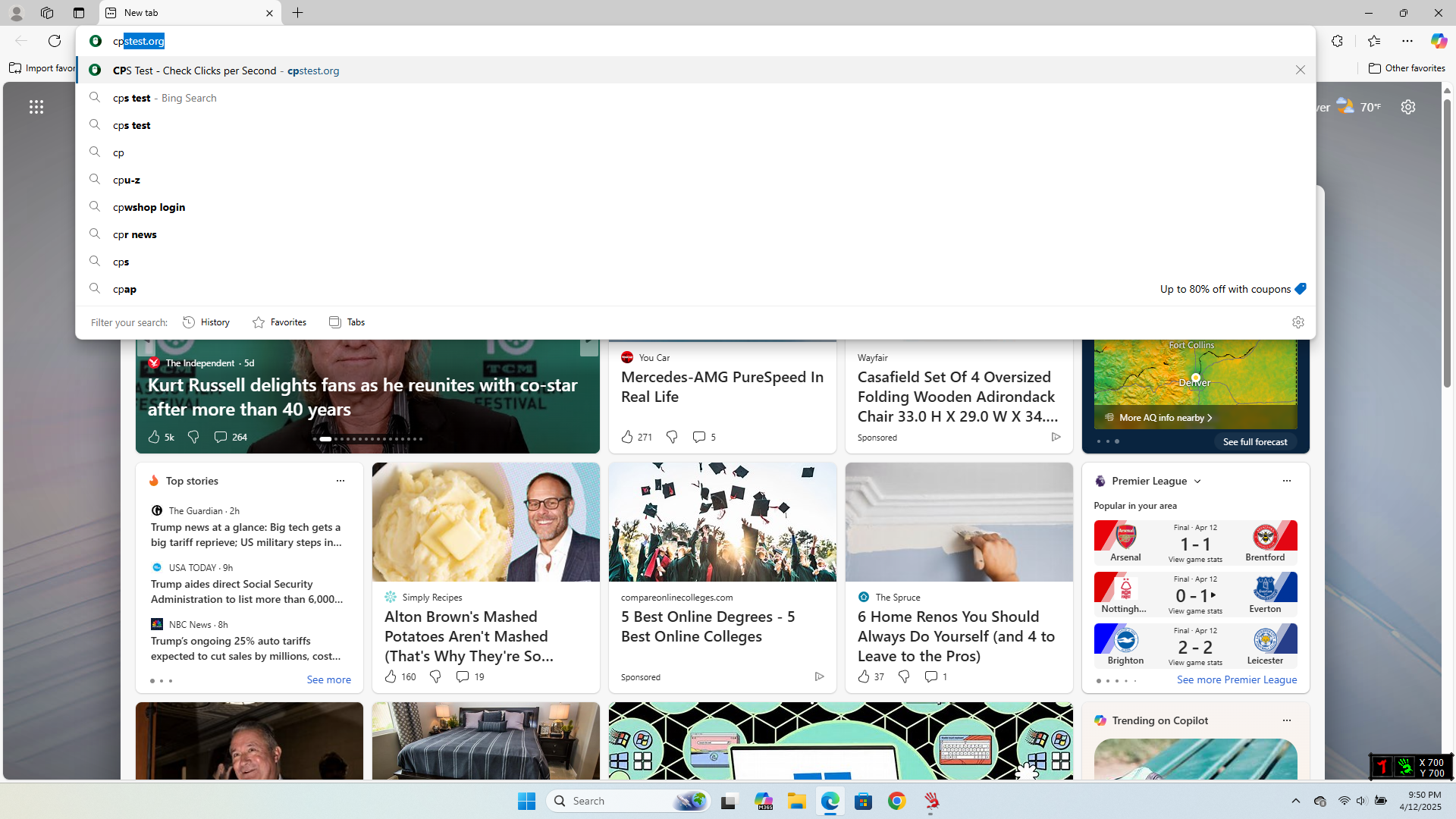Open comments on Kurt Russell story
This screenshot has height=819, width=1456.
click(x=231, y=437)
